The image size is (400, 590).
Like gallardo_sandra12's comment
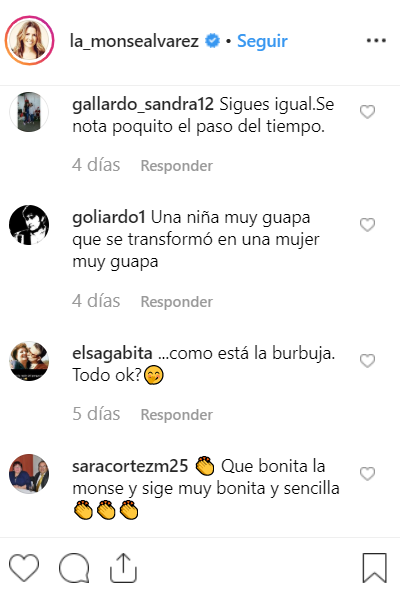click(x=367, y=112)
